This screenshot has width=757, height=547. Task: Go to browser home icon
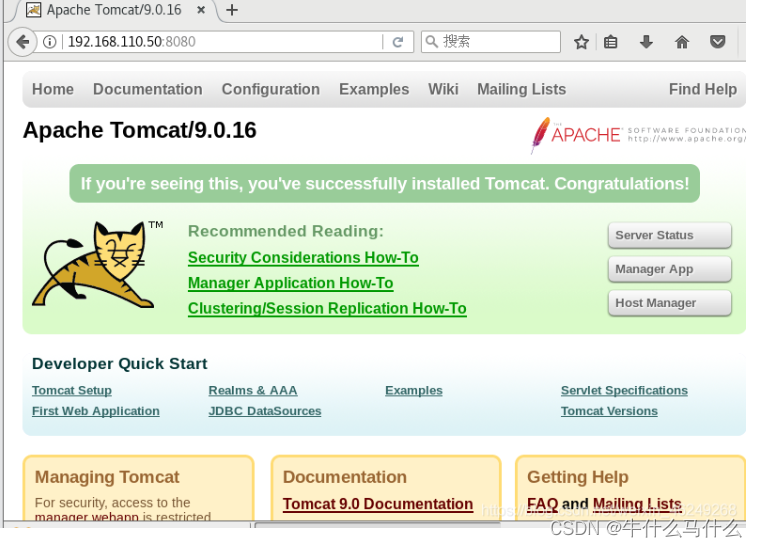[682, 42]
